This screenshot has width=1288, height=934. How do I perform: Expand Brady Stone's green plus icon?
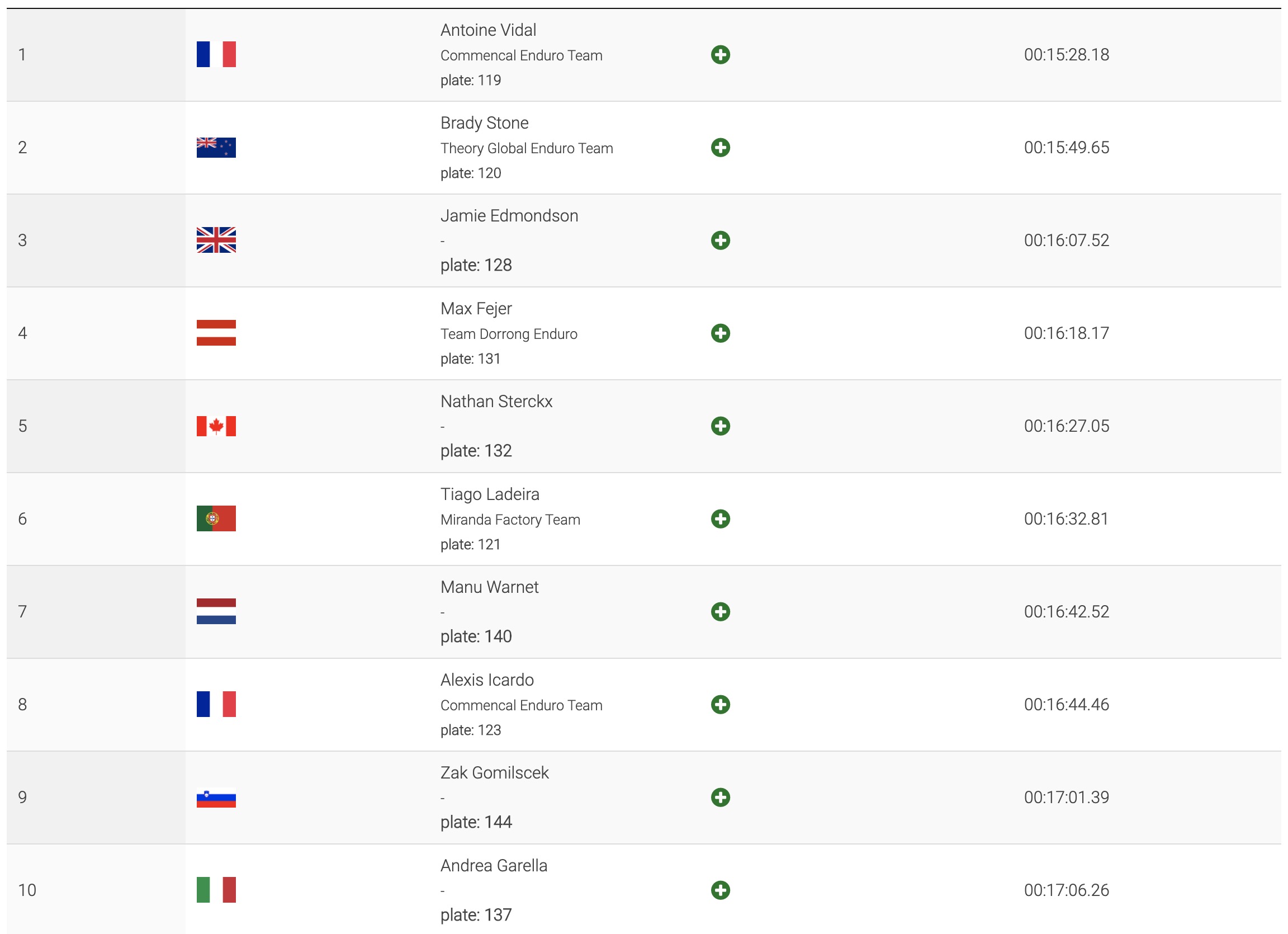tap(720, 148)
